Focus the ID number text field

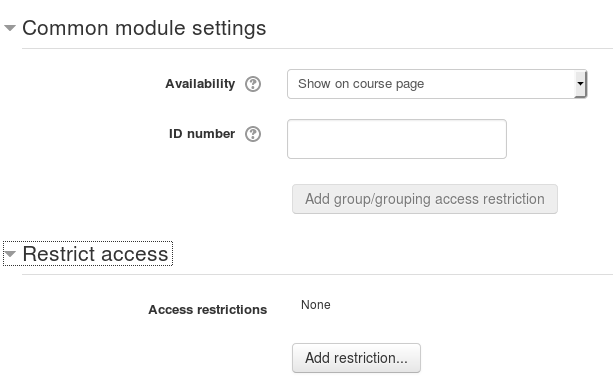click(397, 139)
